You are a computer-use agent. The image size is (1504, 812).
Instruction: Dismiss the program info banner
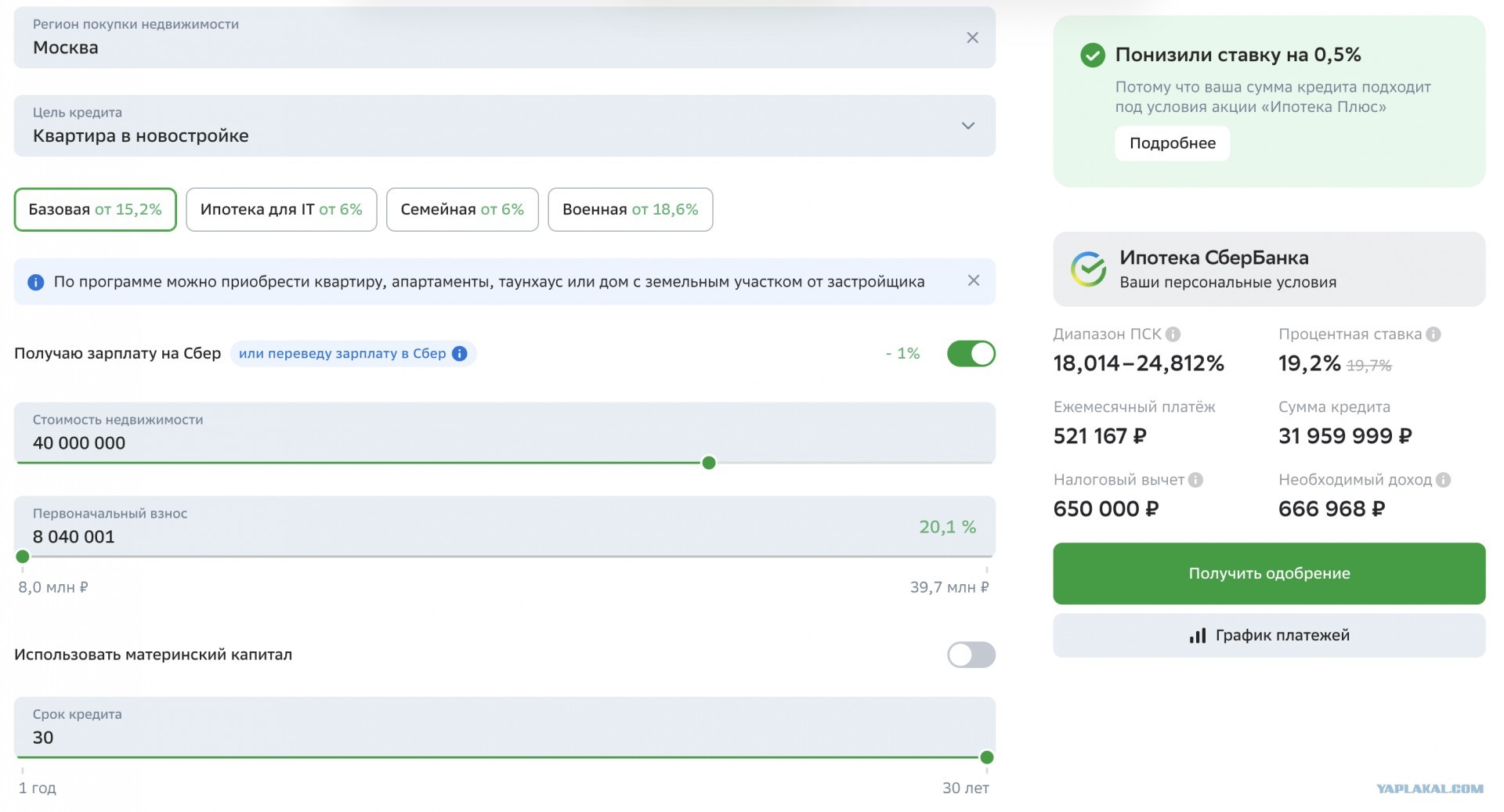click(x=974, y=280)
